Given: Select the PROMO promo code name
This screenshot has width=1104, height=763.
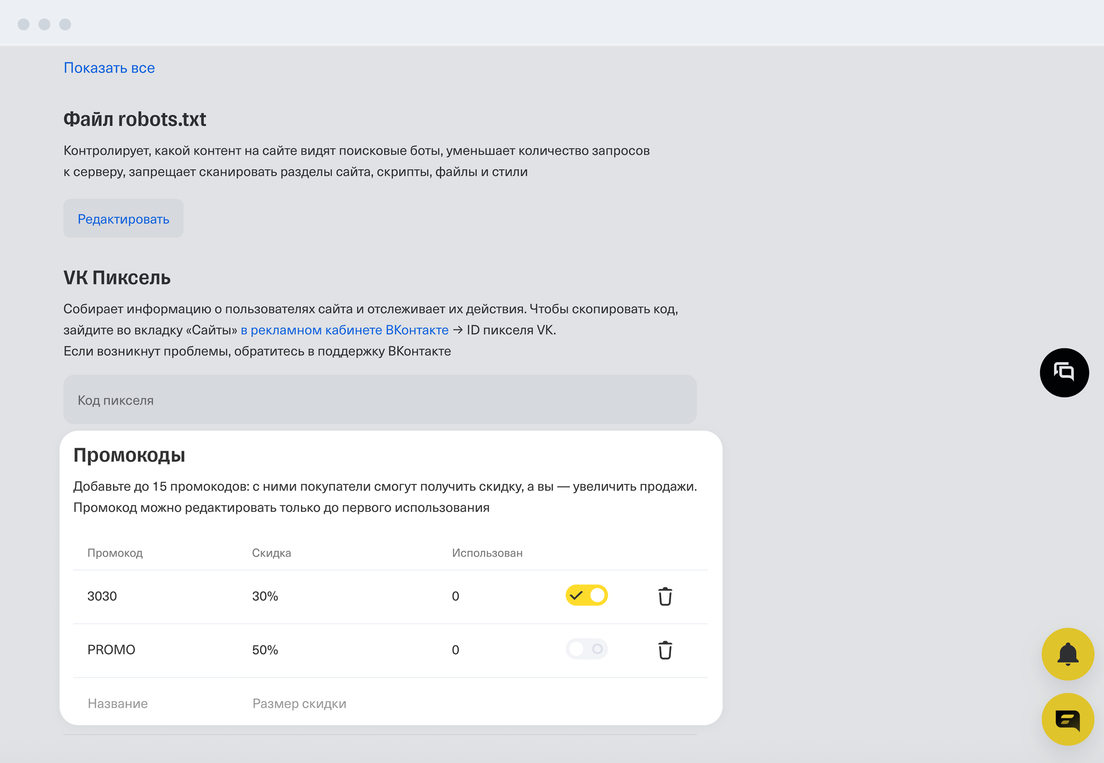Looking at the screenshot, I should (x=111, y=650).
